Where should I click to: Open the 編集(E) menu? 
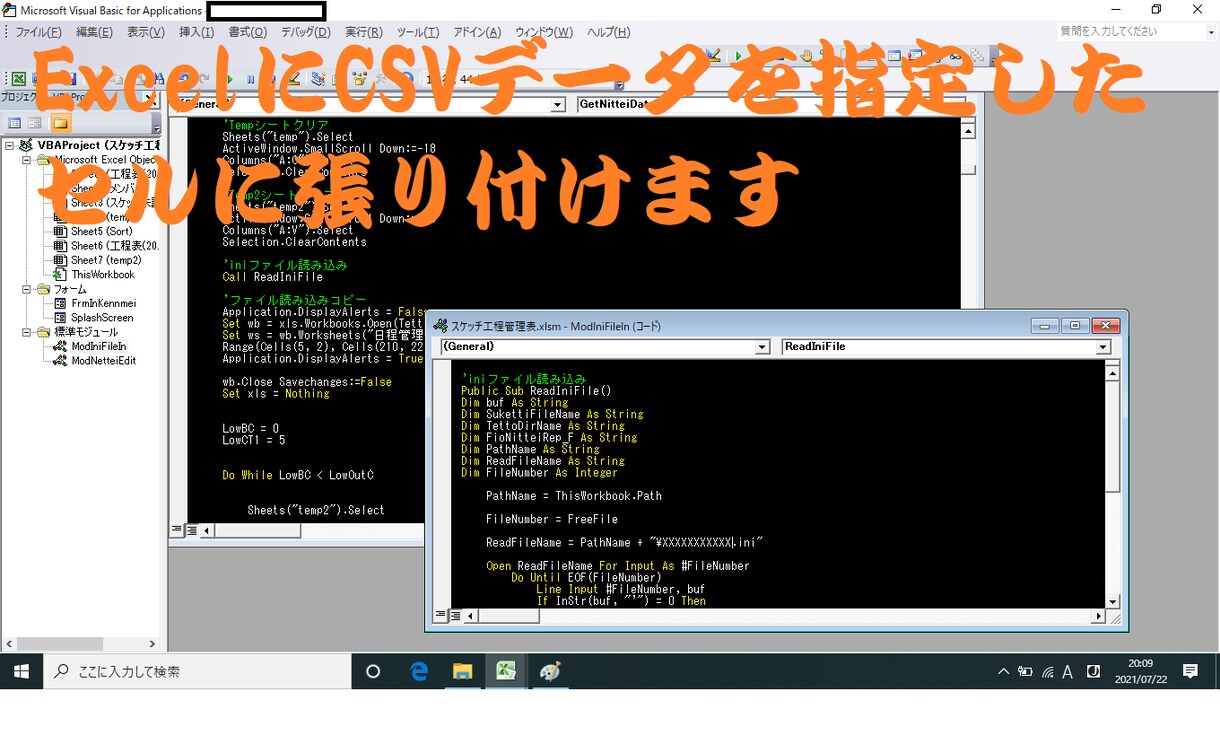tap(95, 32)
